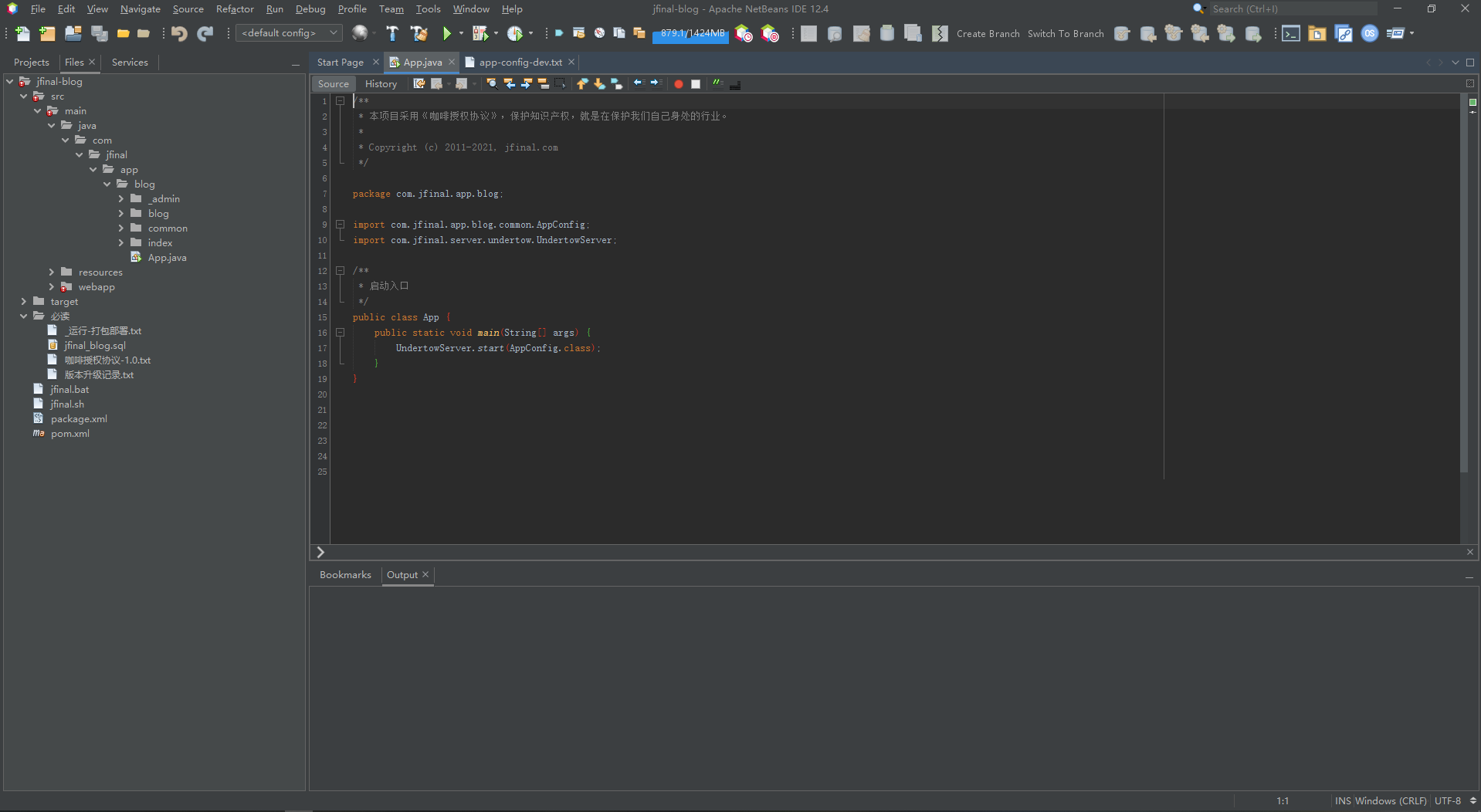
Task: Start macro recording with red dot
Action: pos(678,84)
